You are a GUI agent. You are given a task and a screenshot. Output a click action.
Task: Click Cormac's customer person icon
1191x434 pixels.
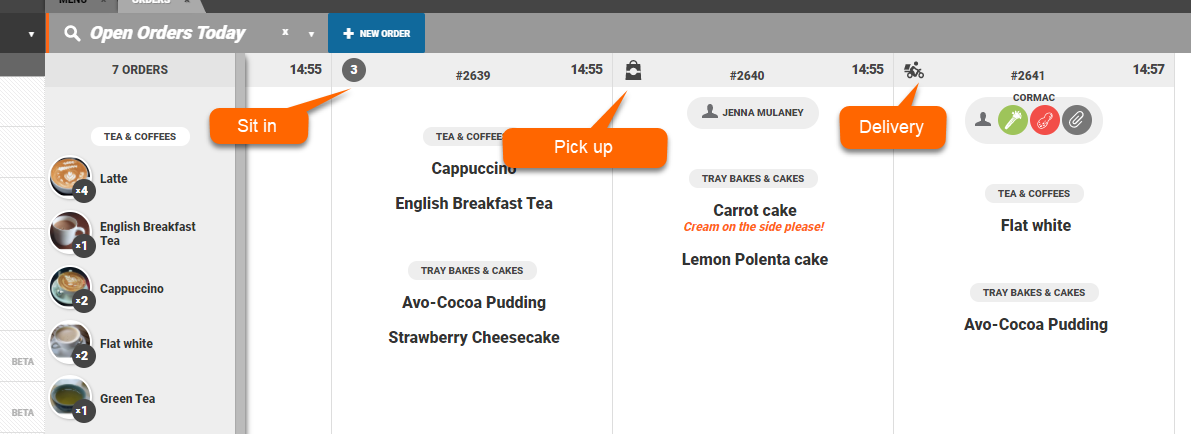pos(984,120)
